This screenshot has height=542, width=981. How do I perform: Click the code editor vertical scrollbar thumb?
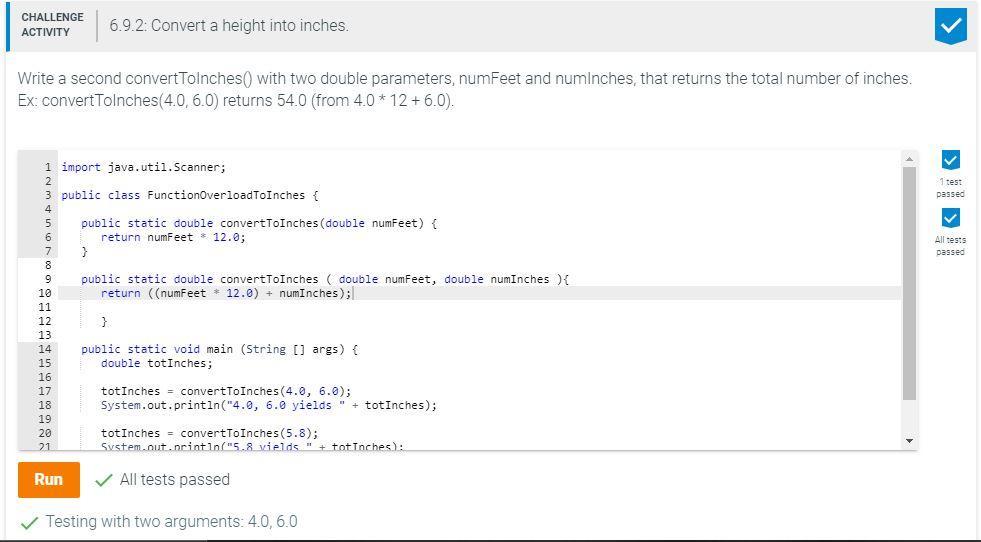(910, 283)
